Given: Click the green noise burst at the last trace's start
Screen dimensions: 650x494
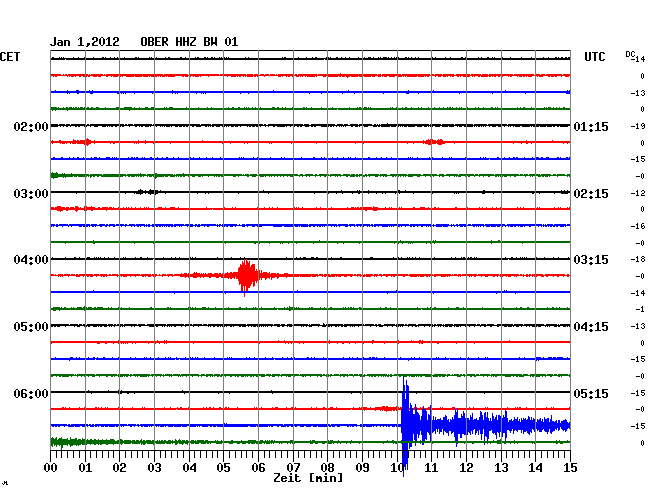Looking at the screenshot, I should [x=66, y=442].
